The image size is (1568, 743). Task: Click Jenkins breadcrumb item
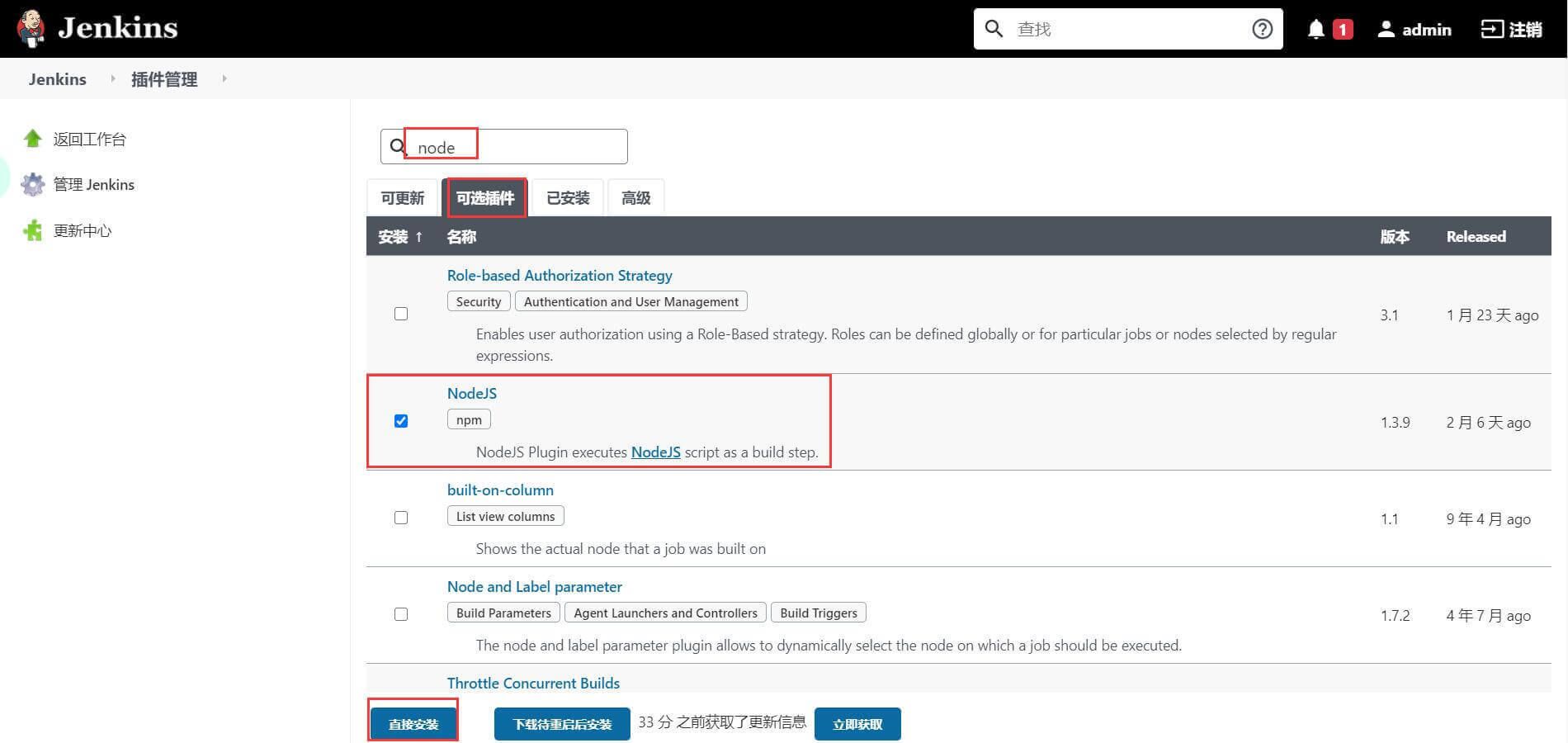pyautogui.click(x=58, y=78)
